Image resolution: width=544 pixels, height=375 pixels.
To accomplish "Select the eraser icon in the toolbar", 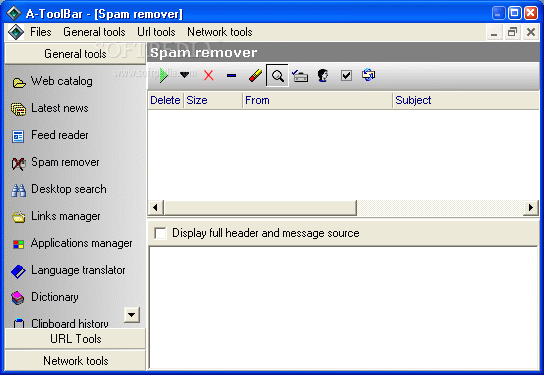I will point(255,75).
